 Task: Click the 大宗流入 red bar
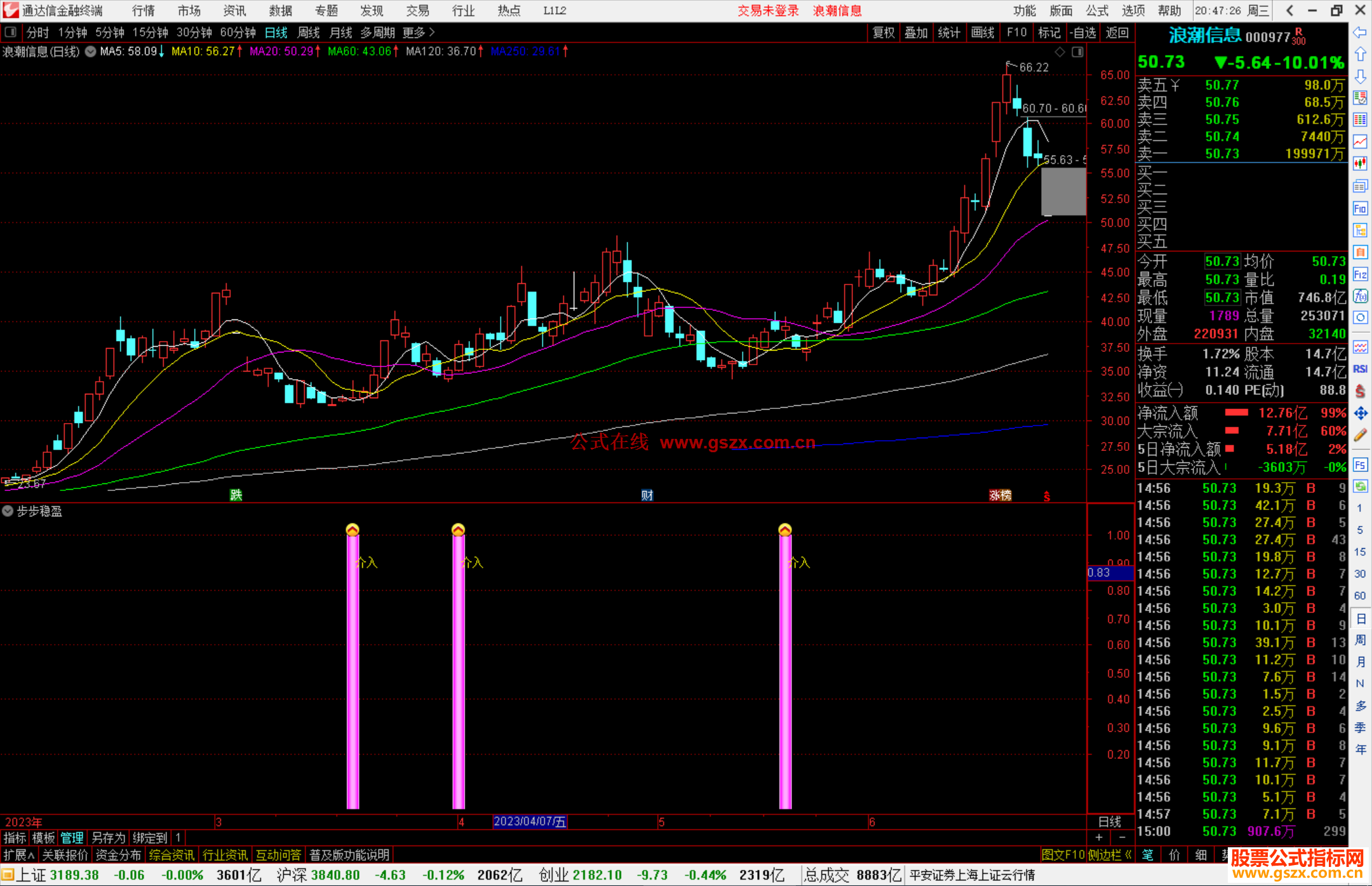[1232, 431]
